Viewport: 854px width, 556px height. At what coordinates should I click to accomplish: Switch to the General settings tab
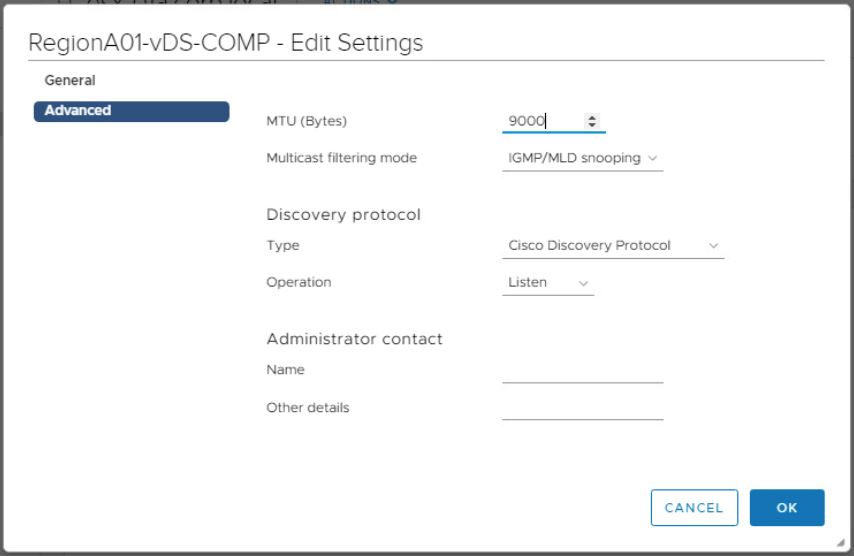70,80
